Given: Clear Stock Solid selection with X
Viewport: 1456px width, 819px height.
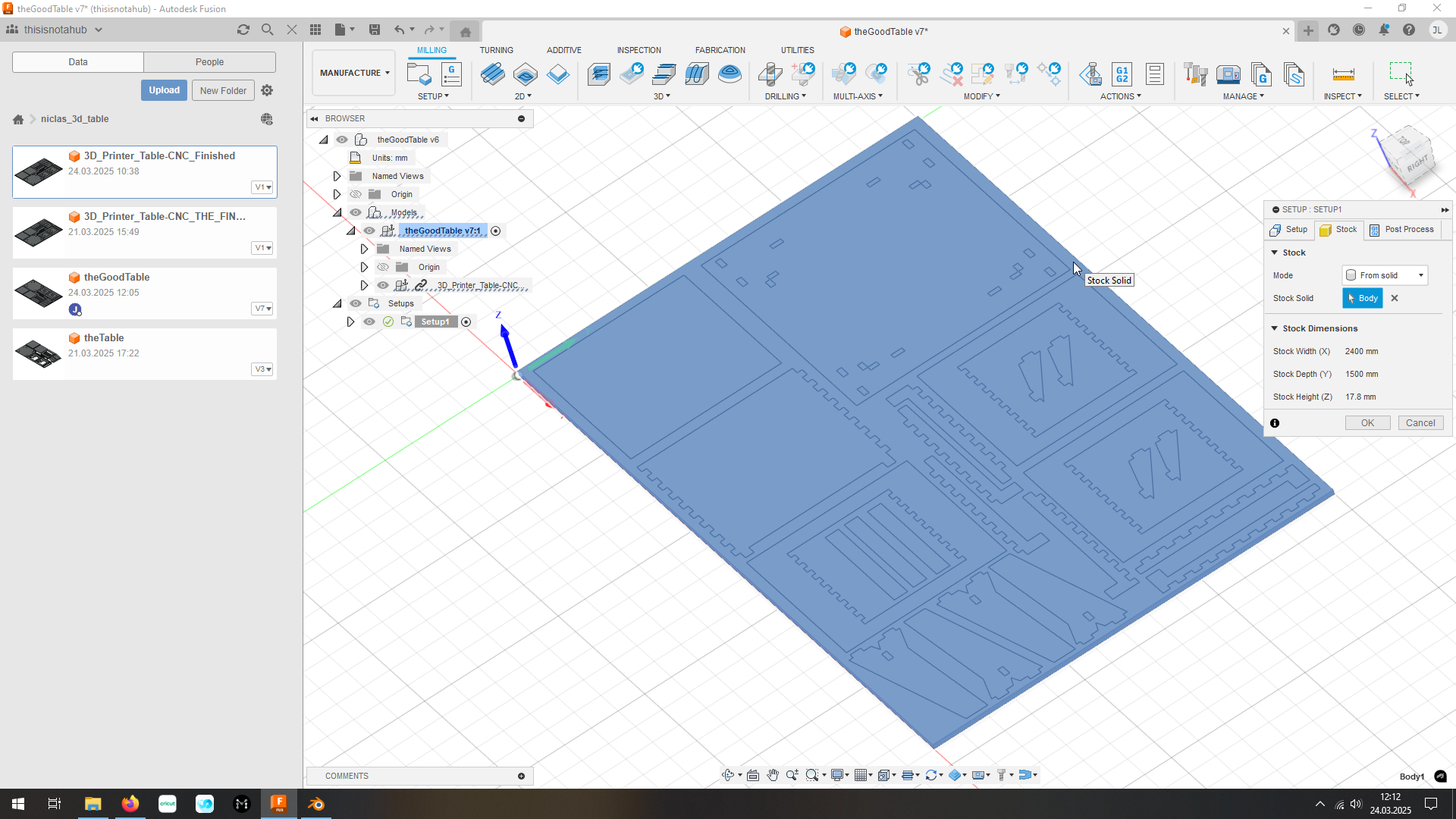Looking at the screenshot, I should 1395,298.
